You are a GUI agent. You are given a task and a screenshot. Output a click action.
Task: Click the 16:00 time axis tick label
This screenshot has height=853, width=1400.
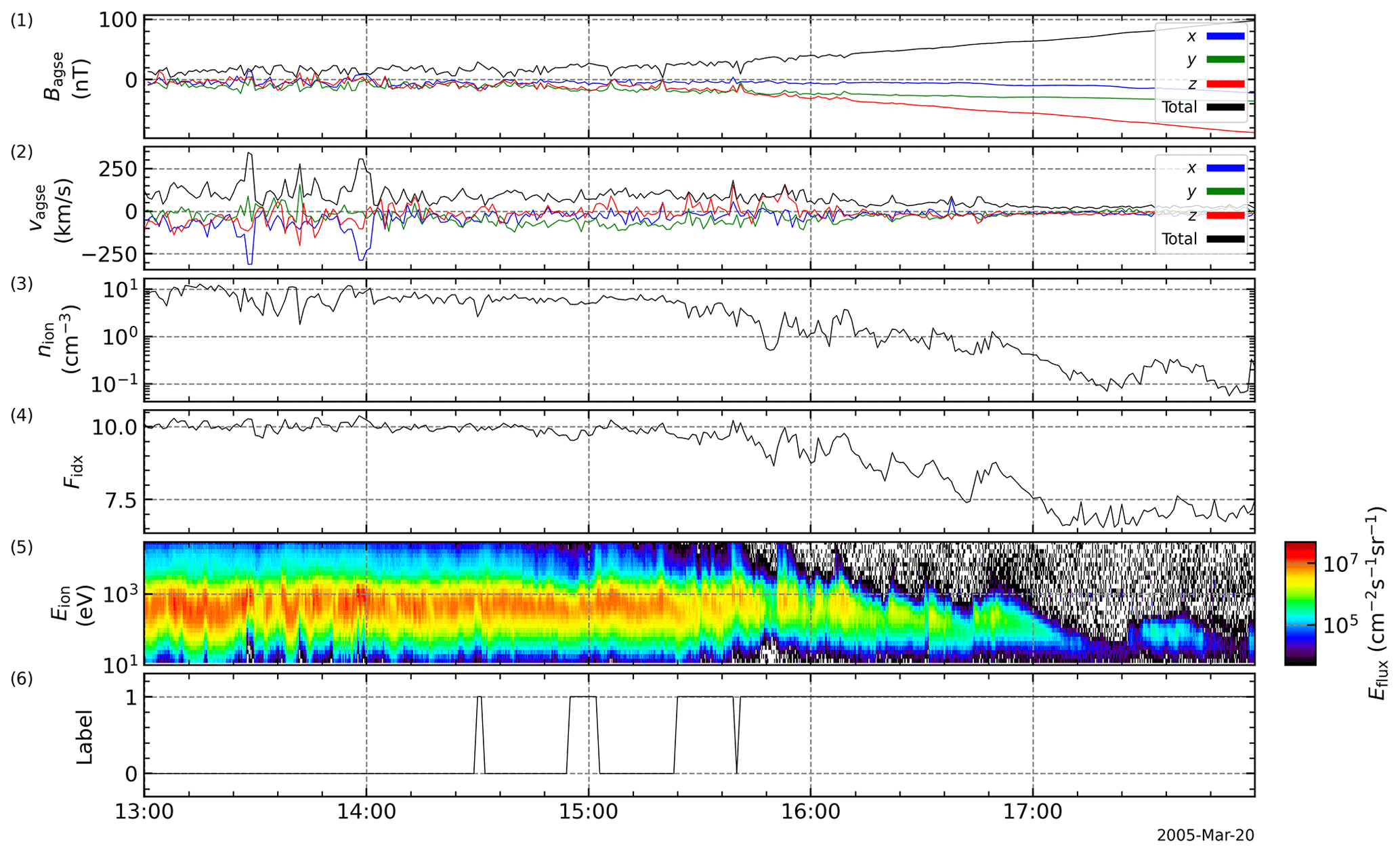click(x=811, y=812)
